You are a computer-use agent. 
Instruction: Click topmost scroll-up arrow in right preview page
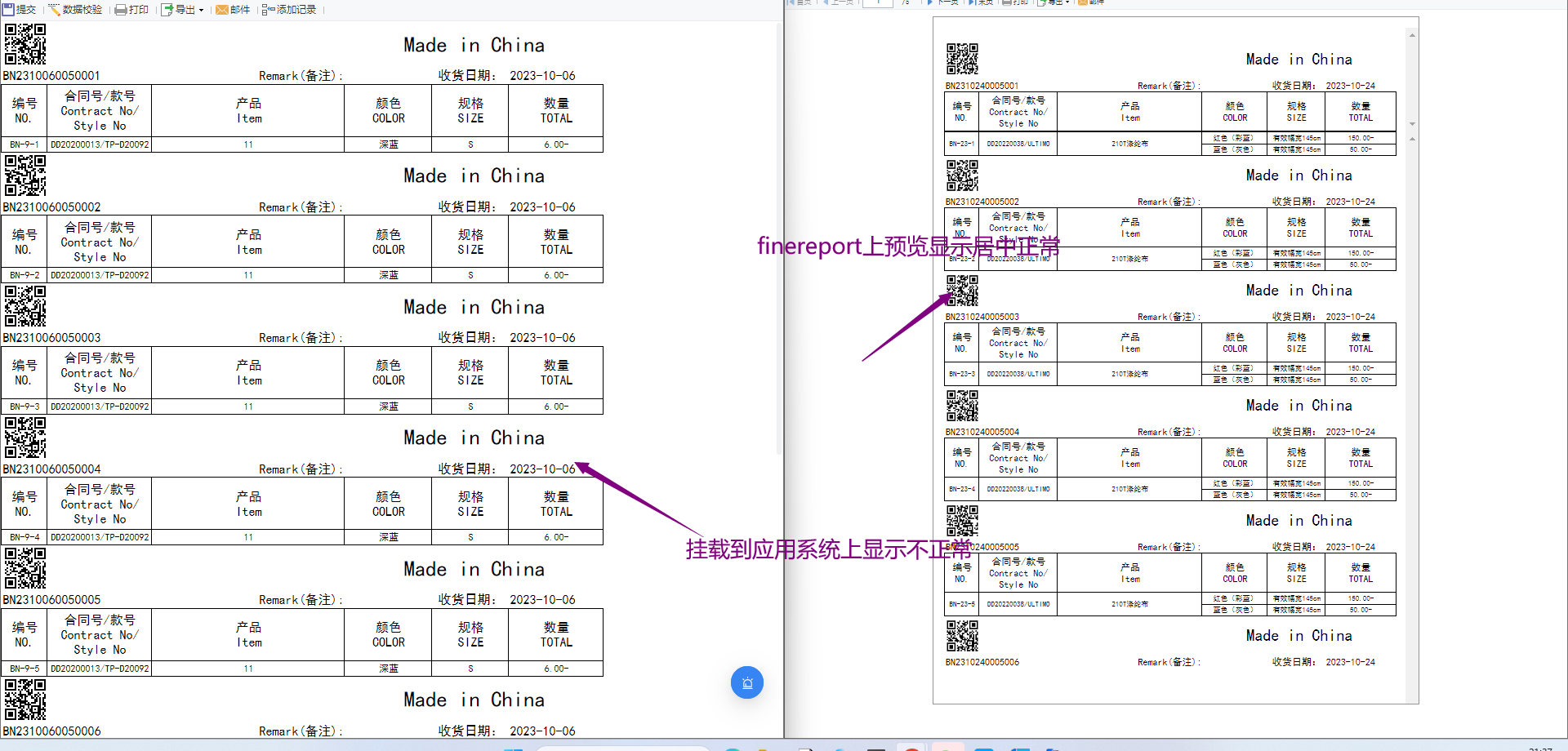point(1412,35)
